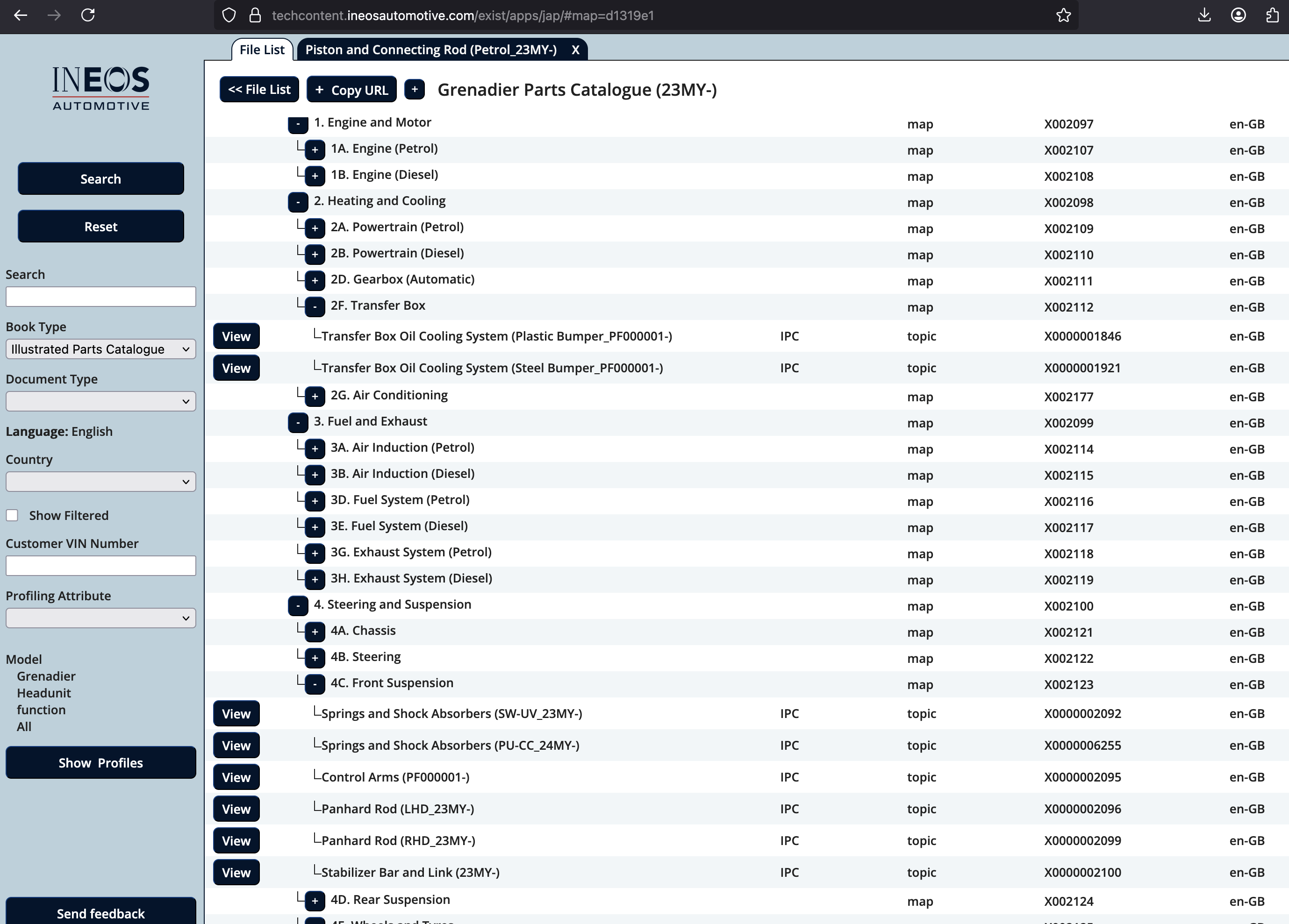Open the shield tracking protection icon
The height and width of the screenshot is (924, 1289).
(229, 15)
